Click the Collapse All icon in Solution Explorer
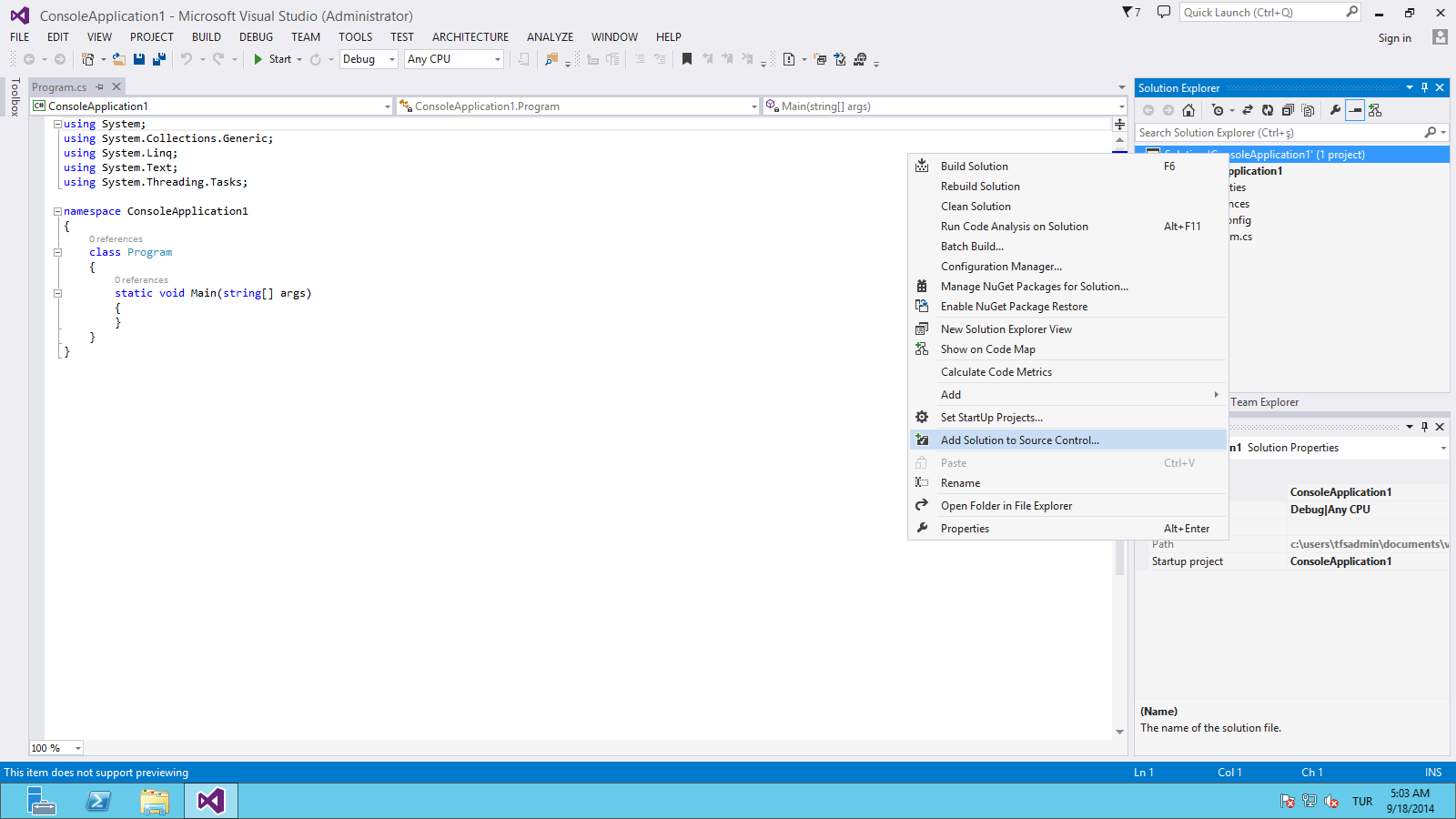 [x=1288, y=110]
